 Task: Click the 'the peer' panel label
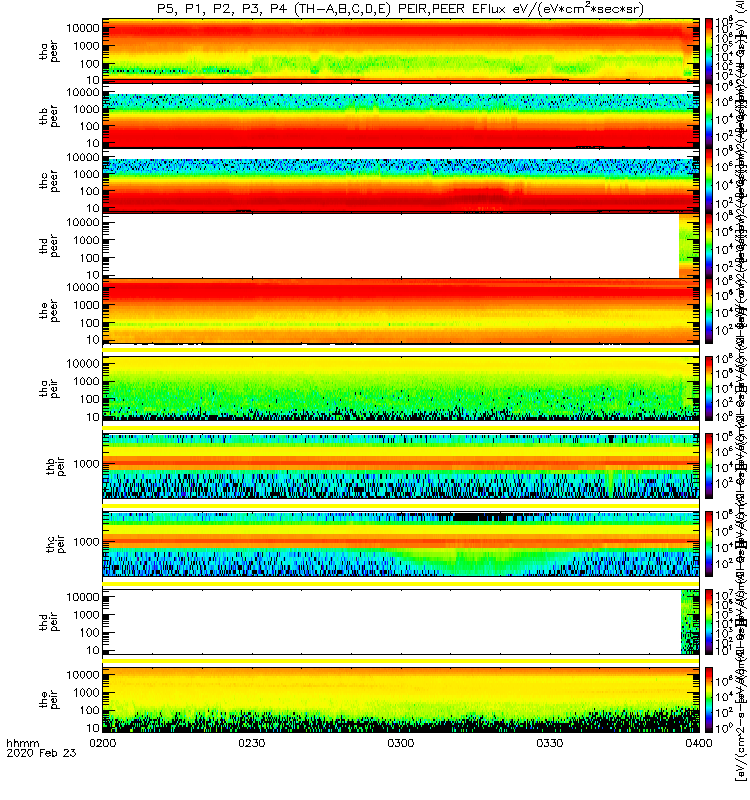pyautogui.click(x=49, y=311)
